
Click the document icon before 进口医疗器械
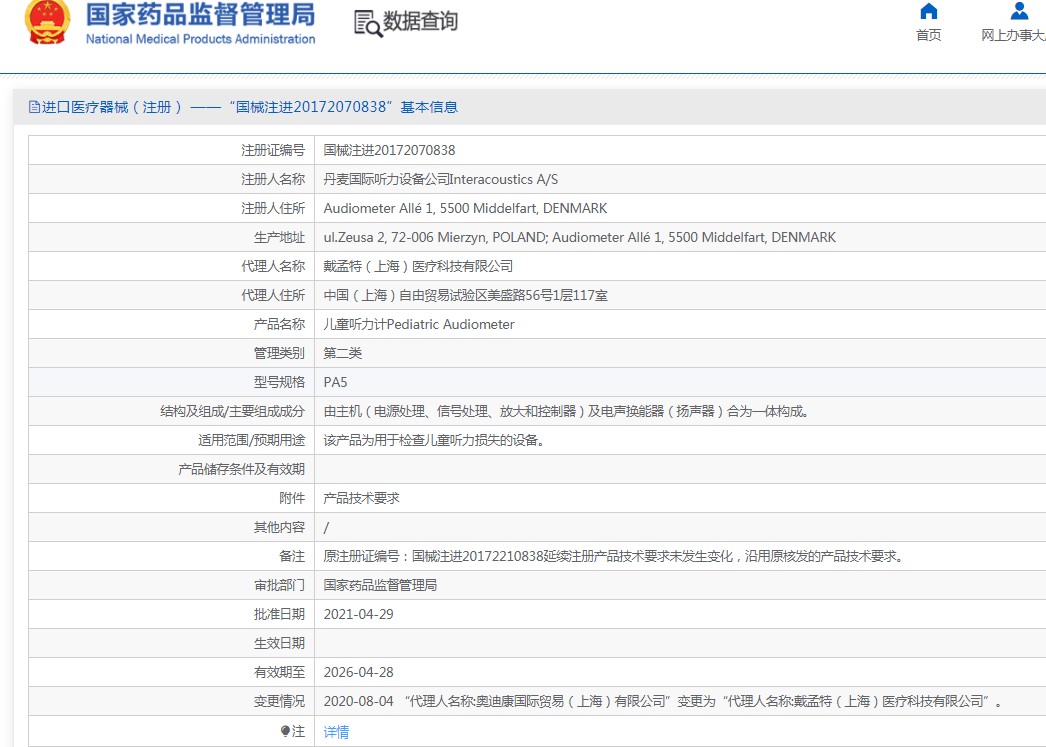[34, 107]
